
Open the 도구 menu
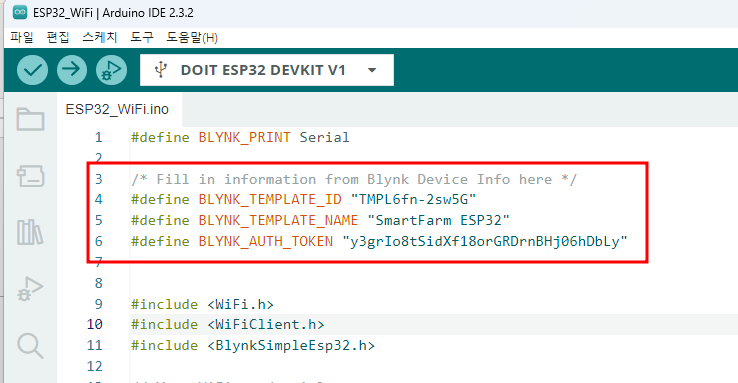pyautogui.click(x=142, y=37)
